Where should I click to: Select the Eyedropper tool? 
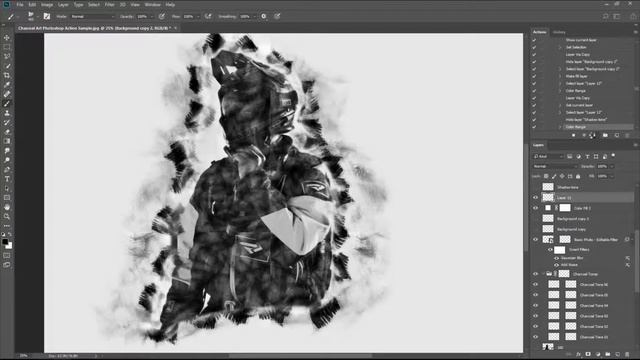point(7,84)
